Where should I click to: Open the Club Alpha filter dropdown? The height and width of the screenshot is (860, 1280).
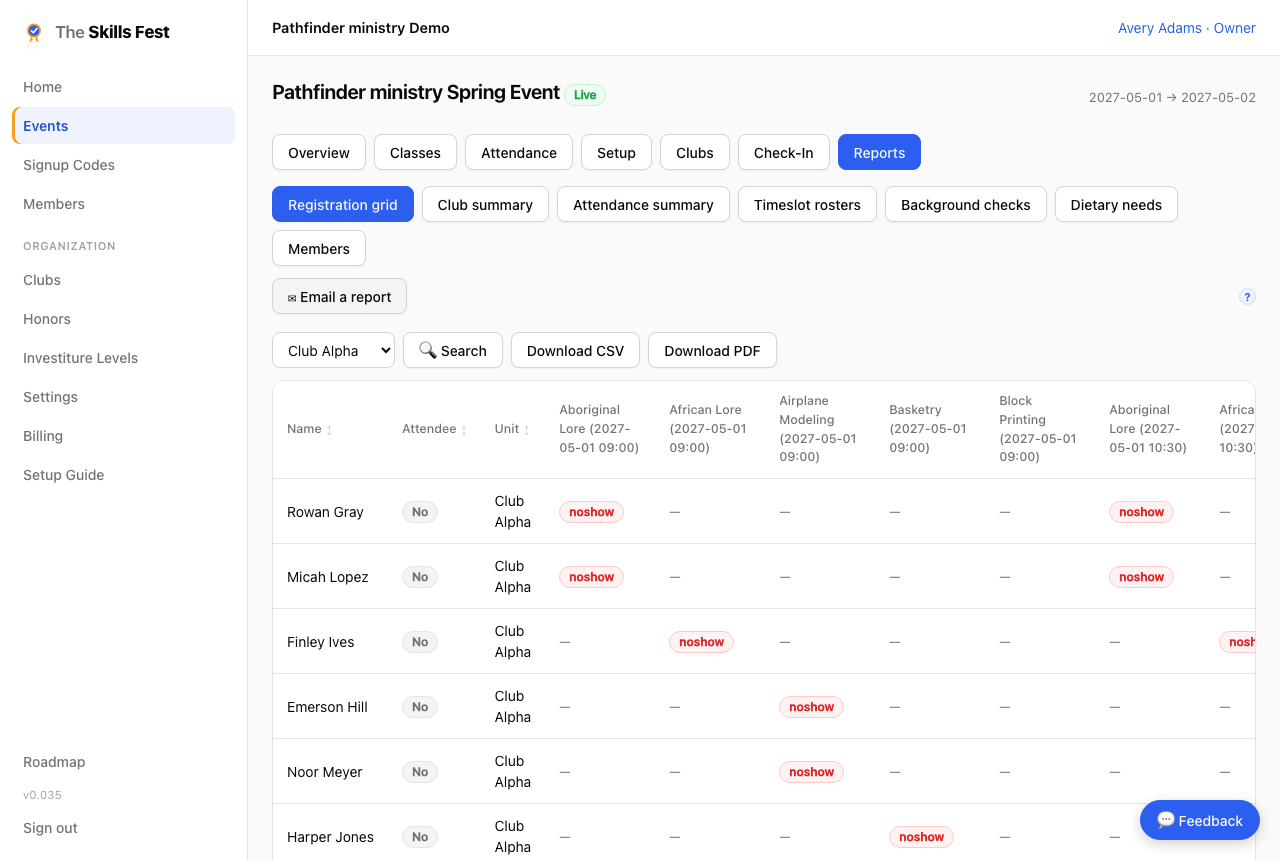(333, 351)
